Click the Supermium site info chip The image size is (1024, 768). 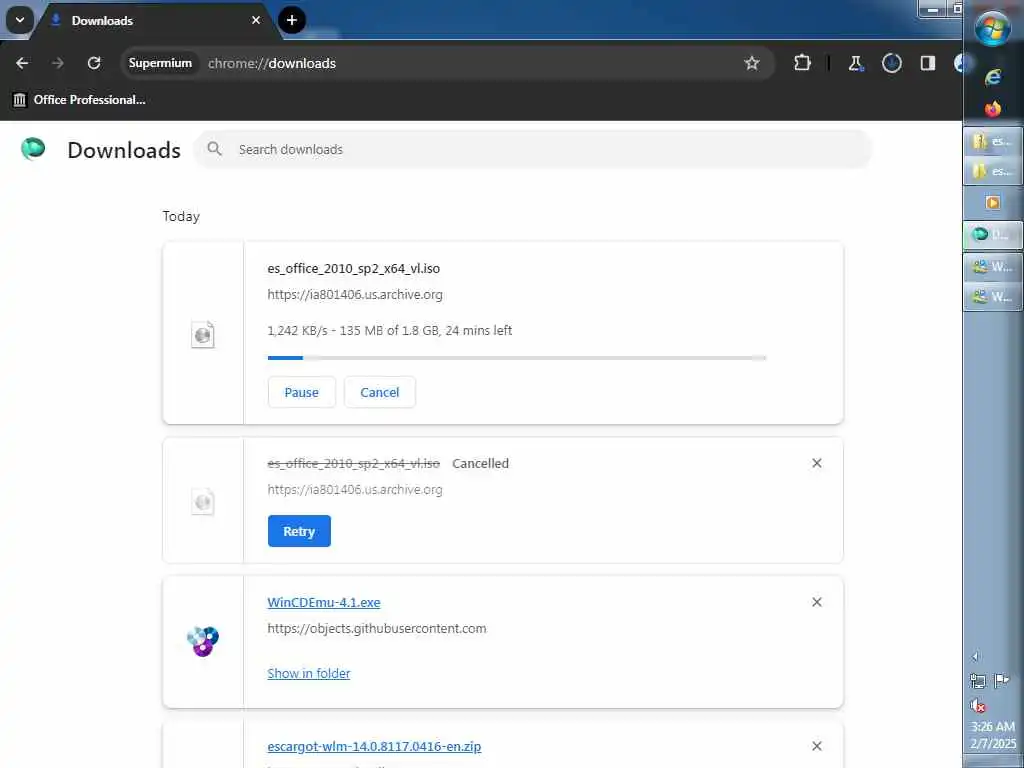[160, 63]
